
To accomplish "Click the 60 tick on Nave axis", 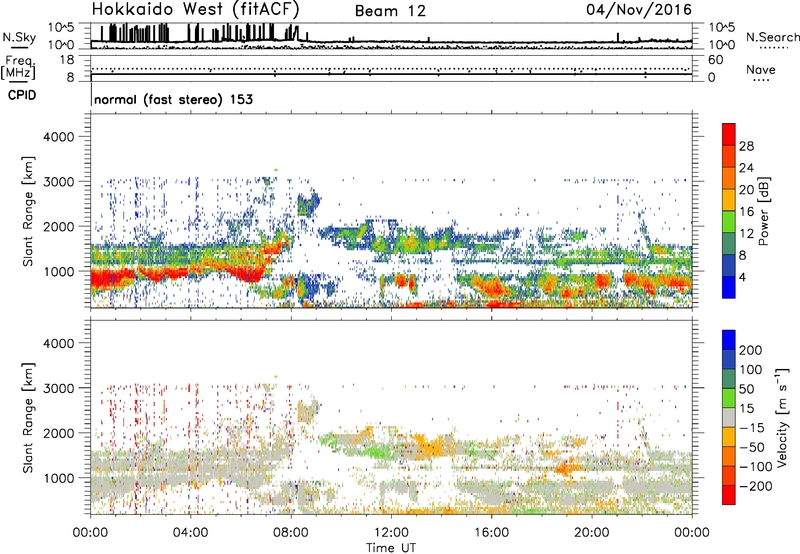I will (x=715, y=60).
